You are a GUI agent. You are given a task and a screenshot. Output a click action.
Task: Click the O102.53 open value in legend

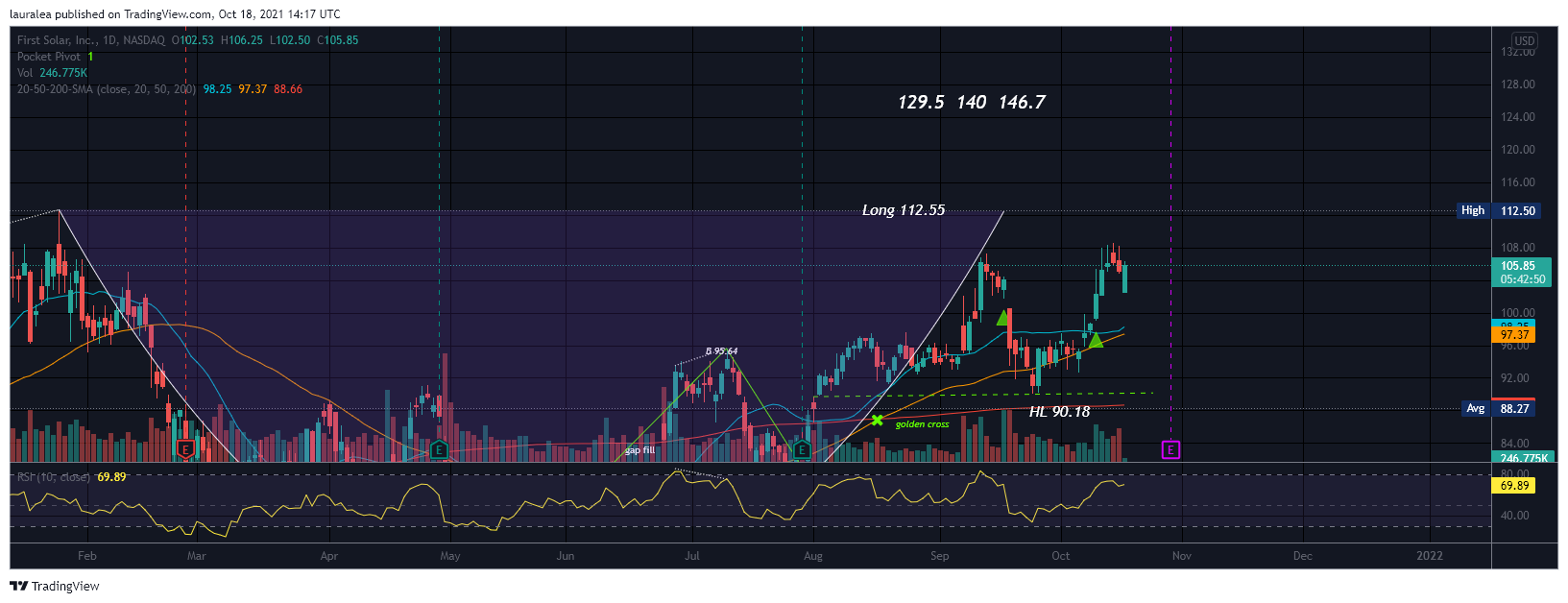point(192,40)
